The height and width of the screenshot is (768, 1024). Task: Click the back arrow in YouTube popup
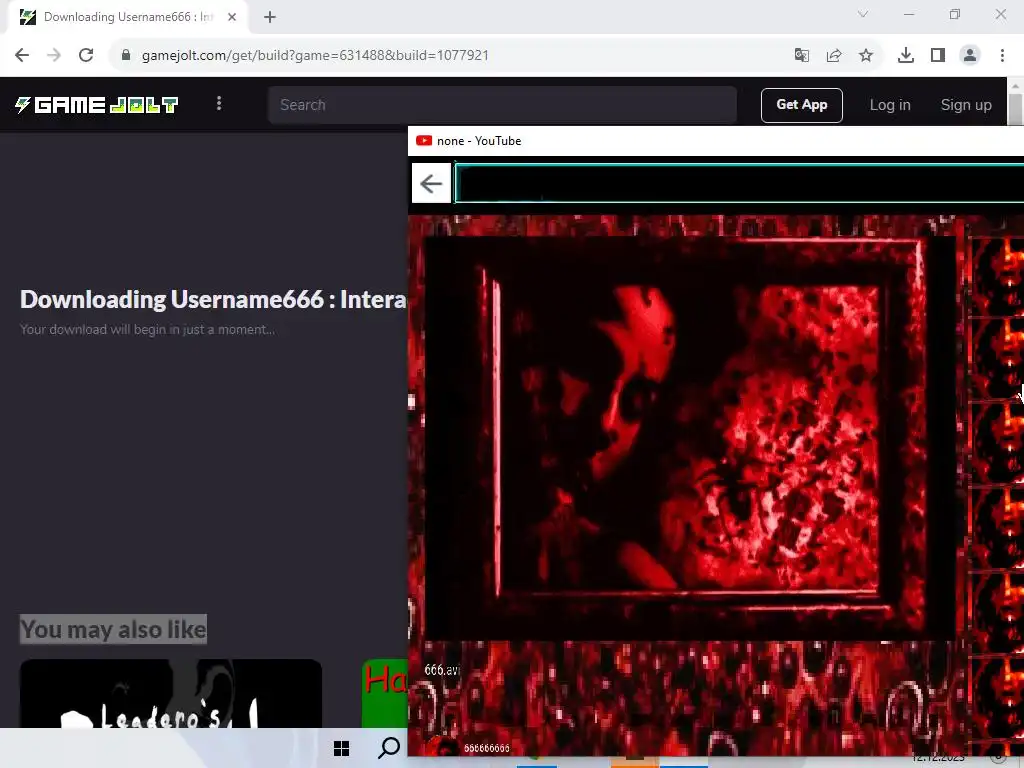431,184
